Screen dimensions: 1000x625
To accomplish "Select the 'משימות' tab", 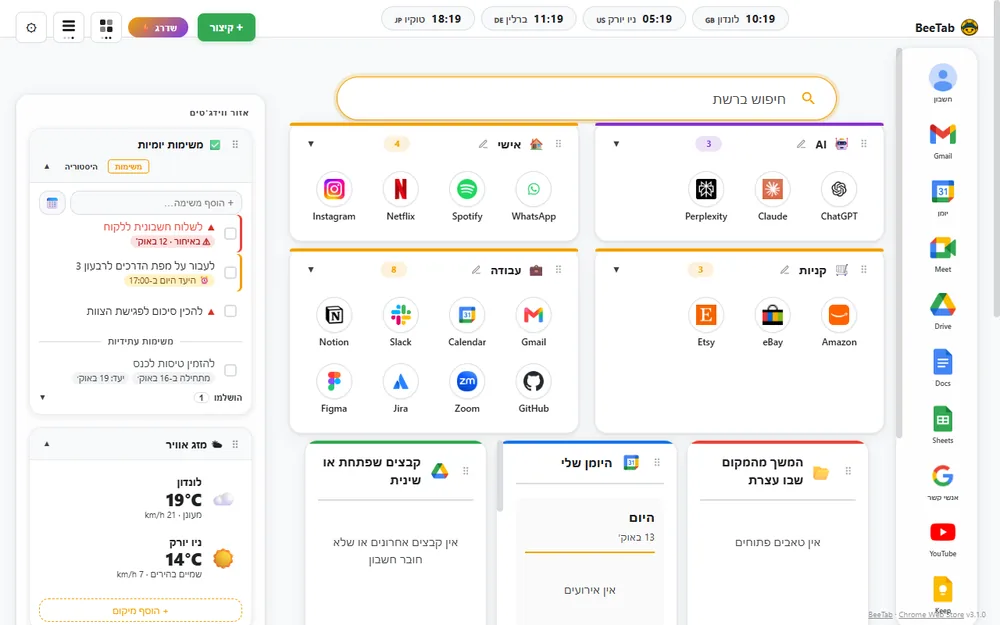I will [128, 167].
